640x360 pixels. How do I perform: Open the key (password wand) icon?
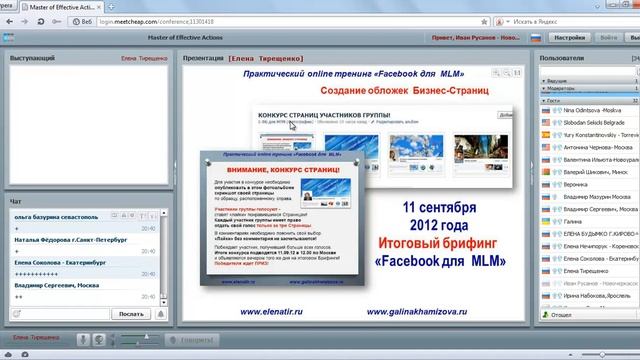coord(56,22)
